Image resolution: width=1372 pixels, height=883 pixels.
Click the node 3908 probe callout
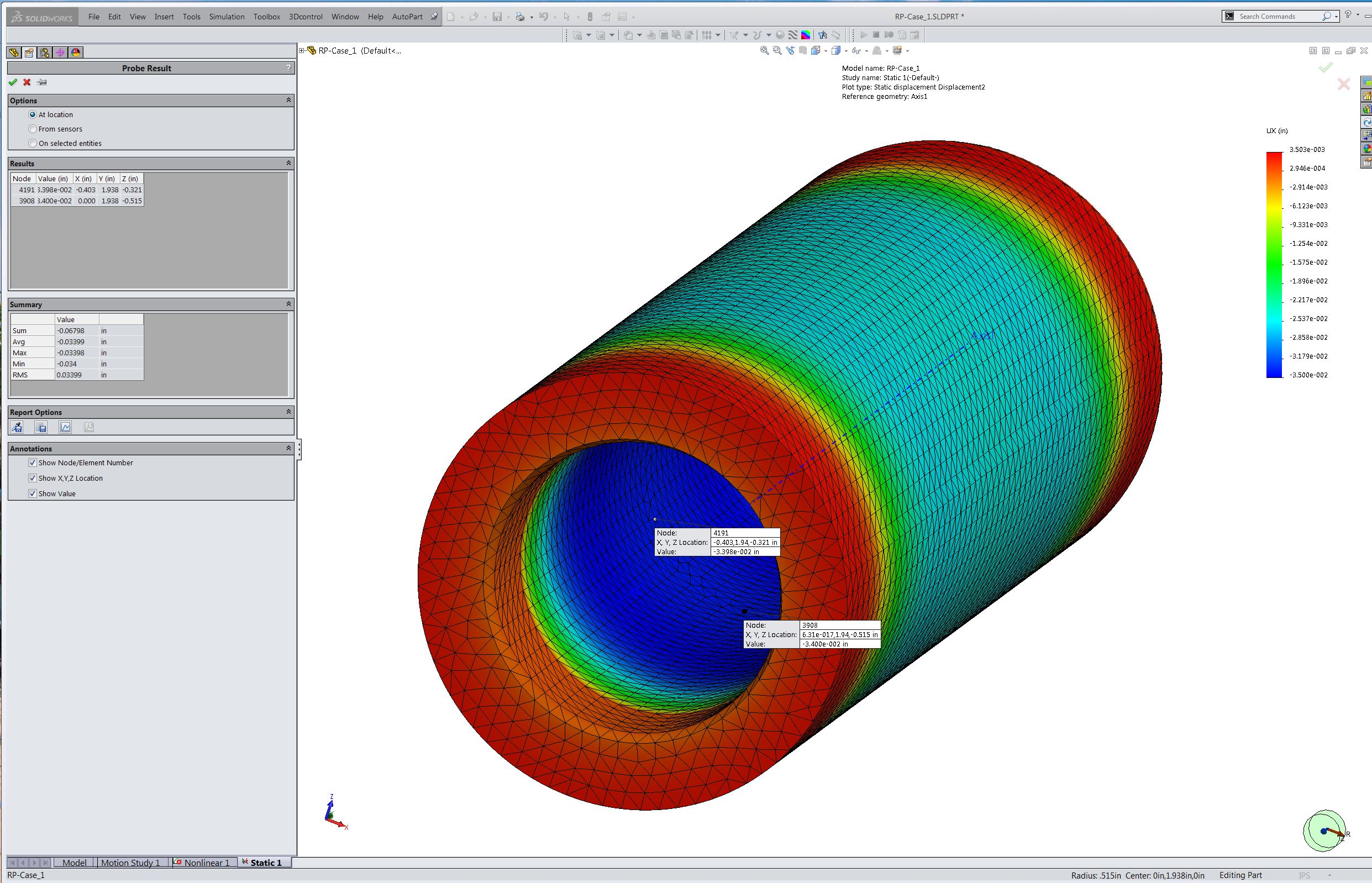812,635
